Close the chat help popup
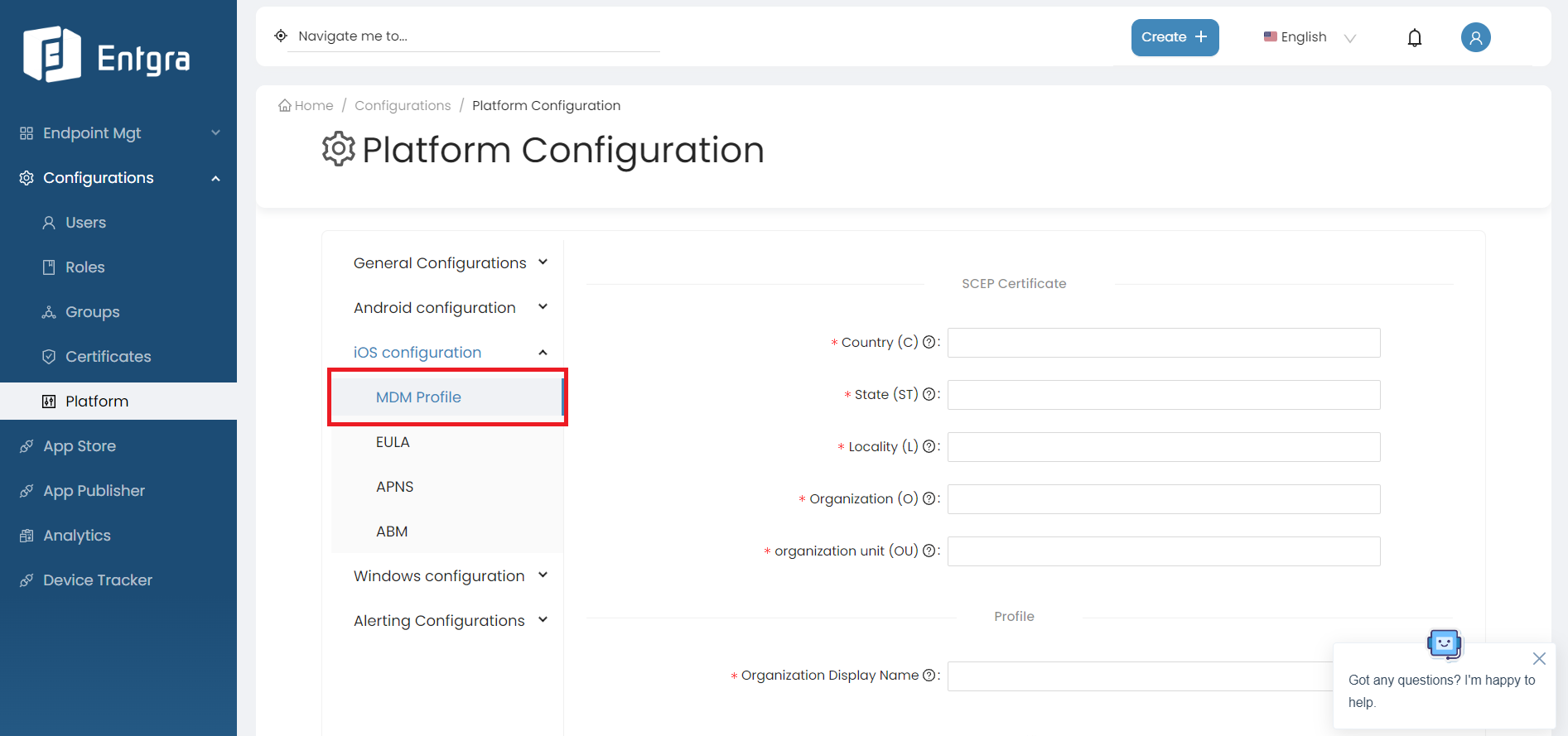1568x736 pixels. pyautogui.click(x=1539, y=659)
